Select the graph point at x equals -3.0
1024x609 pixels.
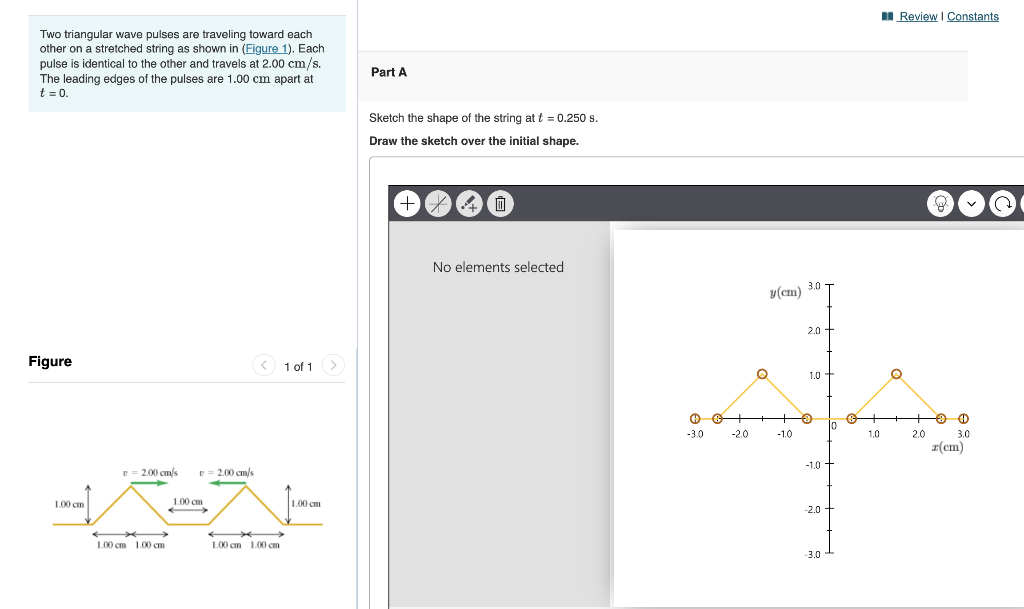point(695,419)
